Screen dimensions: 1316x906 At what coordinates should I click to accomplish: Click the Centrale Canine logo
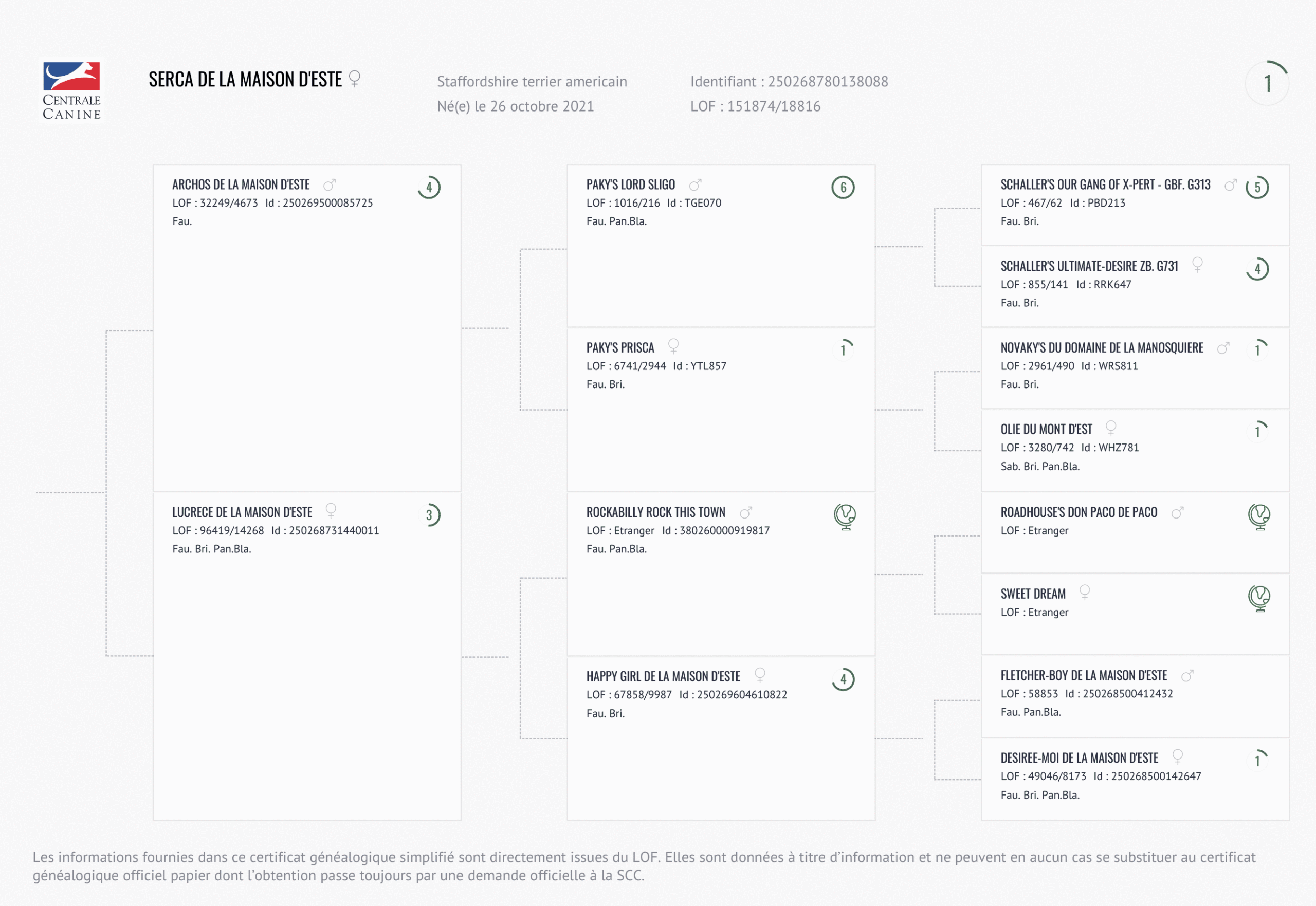[x=71, y=91]
